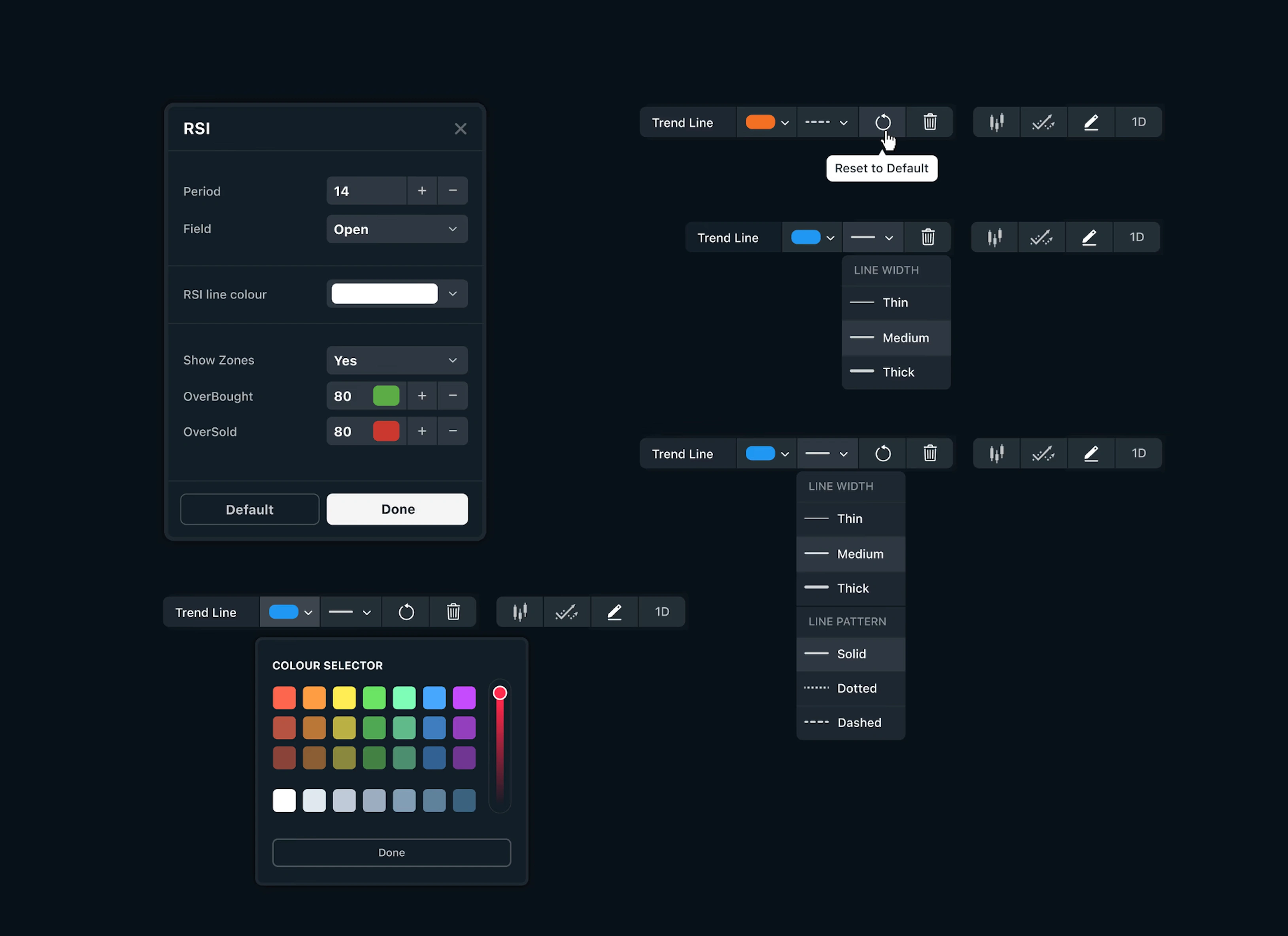The height and width of the screenshot is (936, 1288).
Task: Click the pencil draw icon in the bottom-left toolbar
Action: 614,612
